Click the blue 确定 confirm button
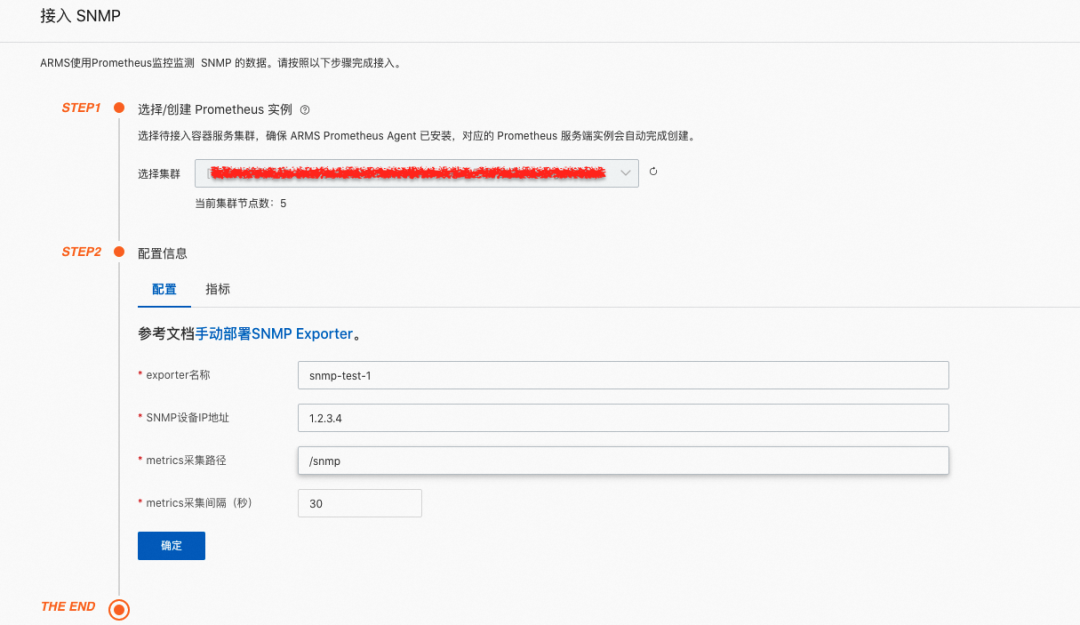 [x=170, y=545]
